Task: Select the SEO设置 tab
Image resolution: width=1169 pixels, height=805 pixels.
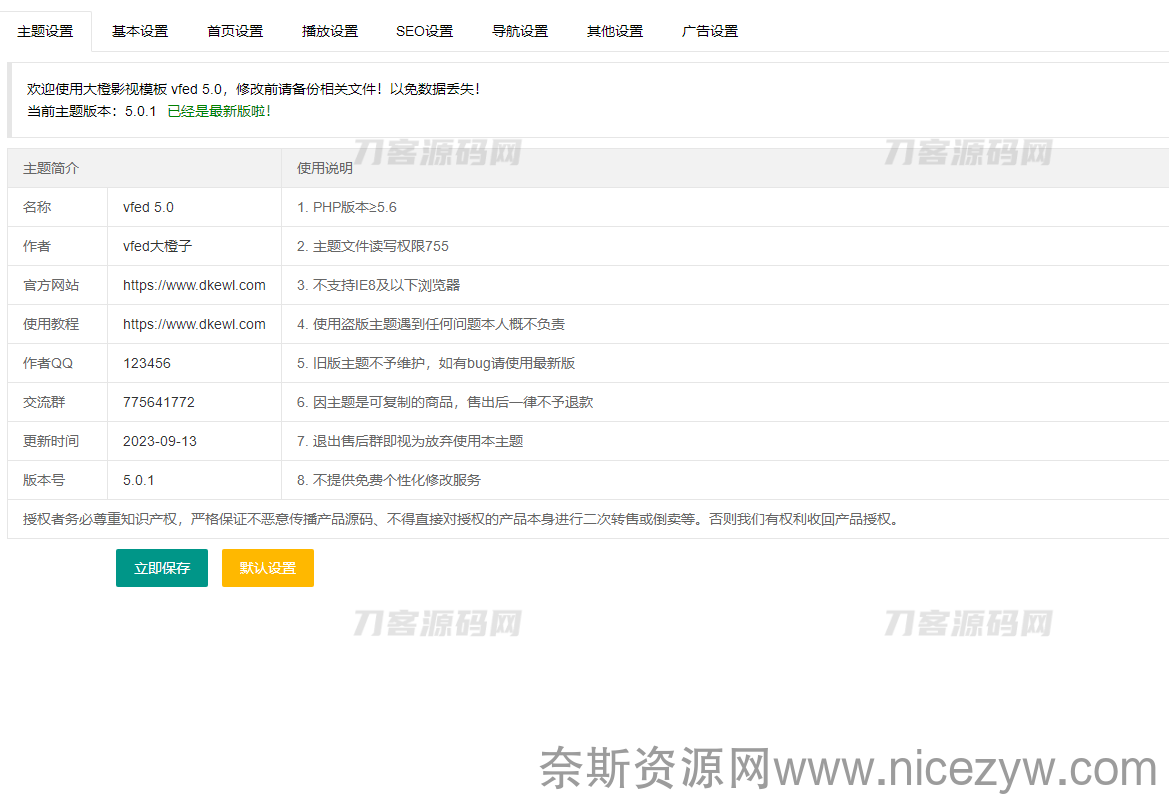Action: (424, 31)
